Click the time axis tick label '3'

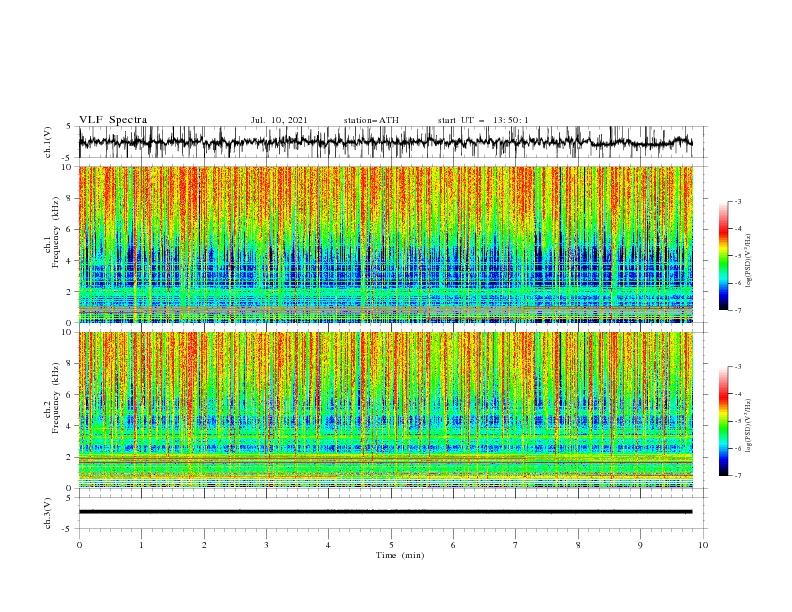click(x=266, y=545)
